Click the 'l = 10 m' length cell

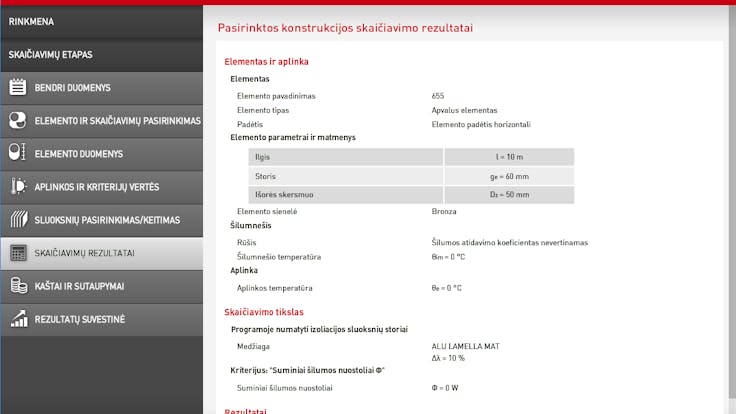[x=509, y=157]
